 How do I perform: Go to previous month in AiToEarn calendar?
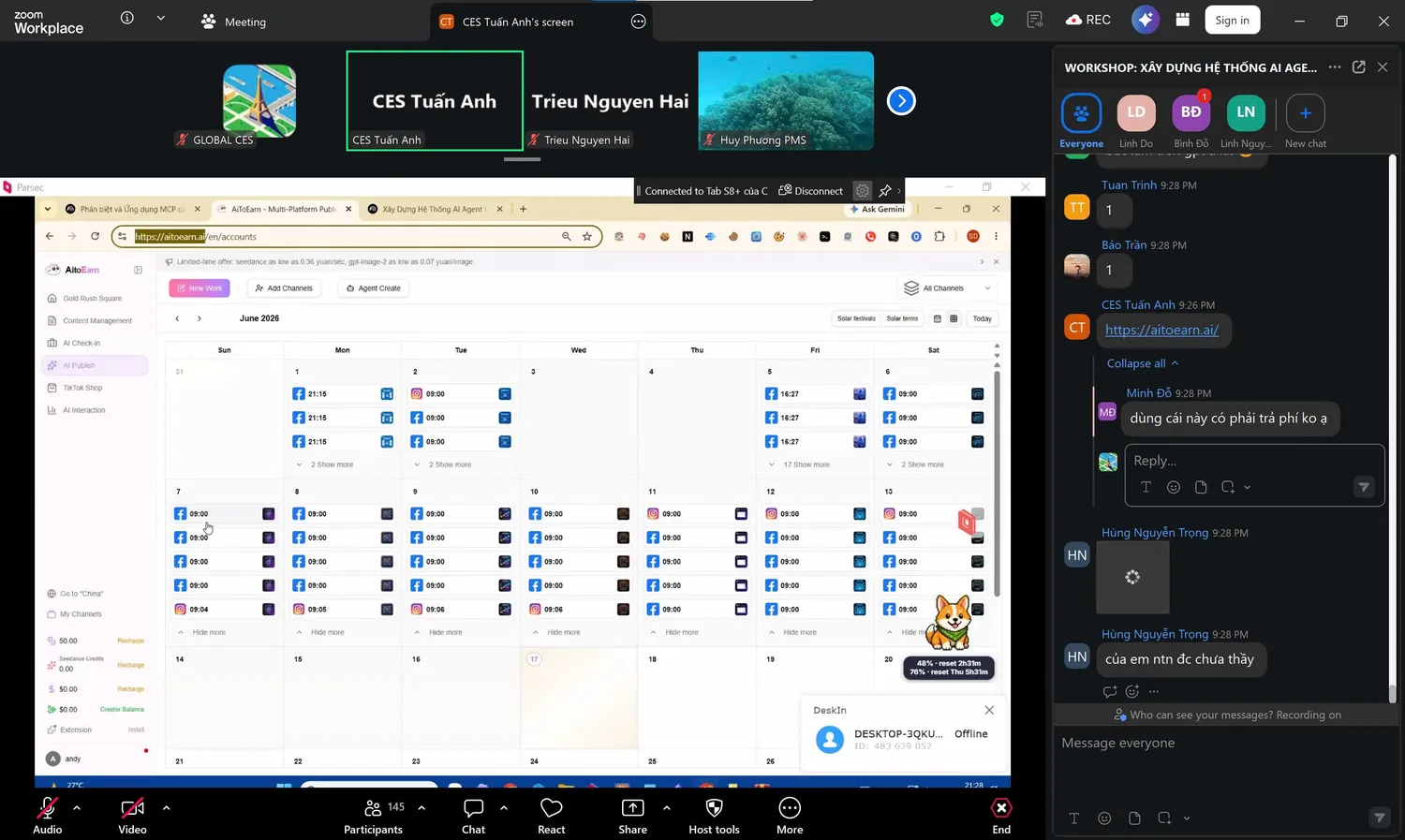tap(177, 318)
